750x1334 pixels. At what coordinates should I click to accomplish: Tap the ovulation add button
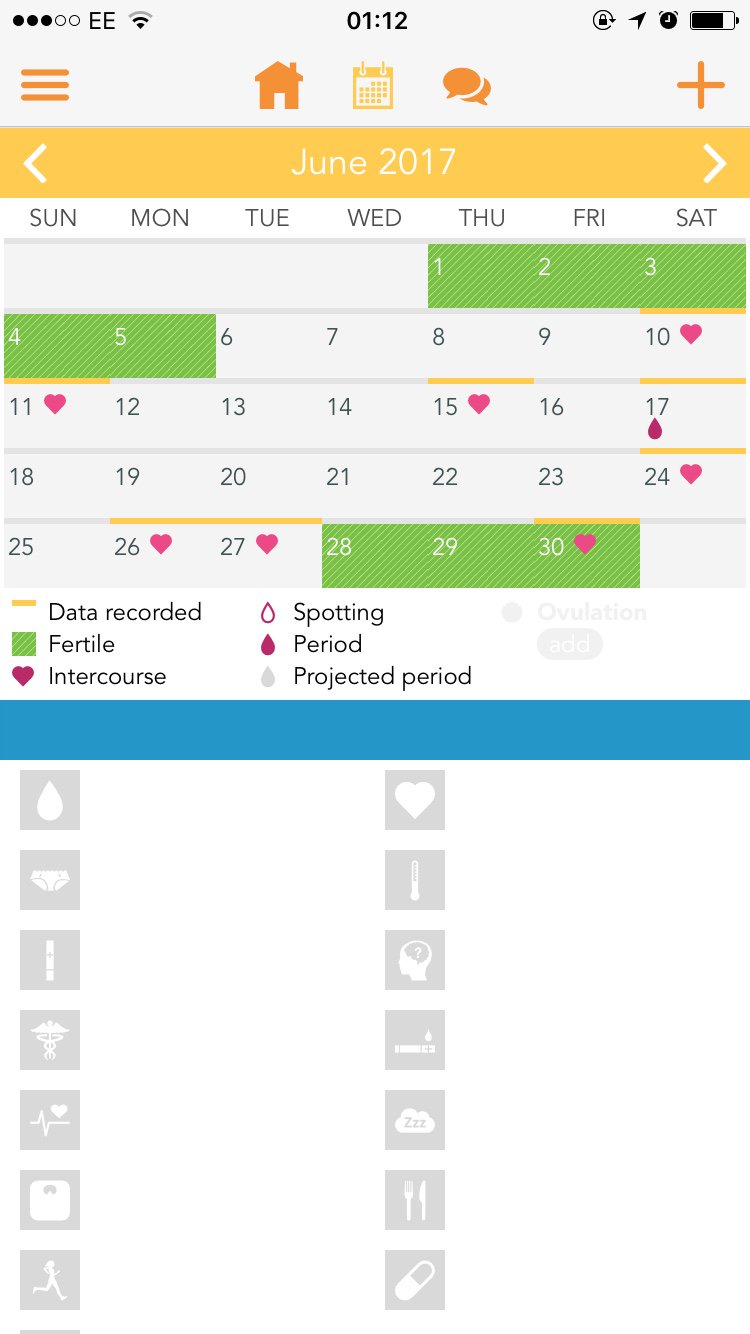coord(569,645)
